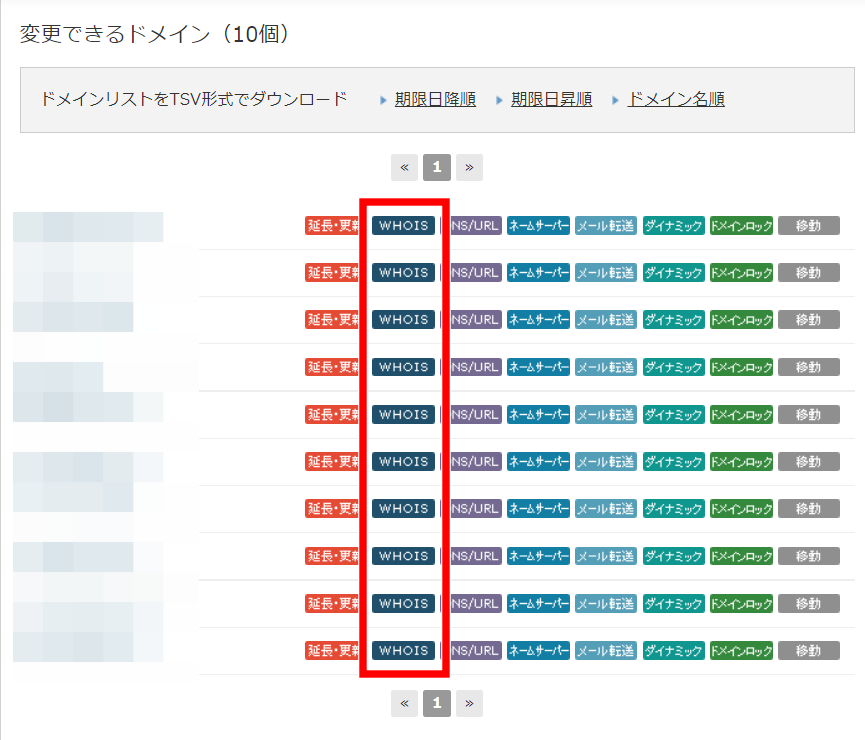Open 延長・更新 for the first domain row
Image resolution: width=865 pixels, height=740 pixels.
pyautogui.click(x=332, y=226)
